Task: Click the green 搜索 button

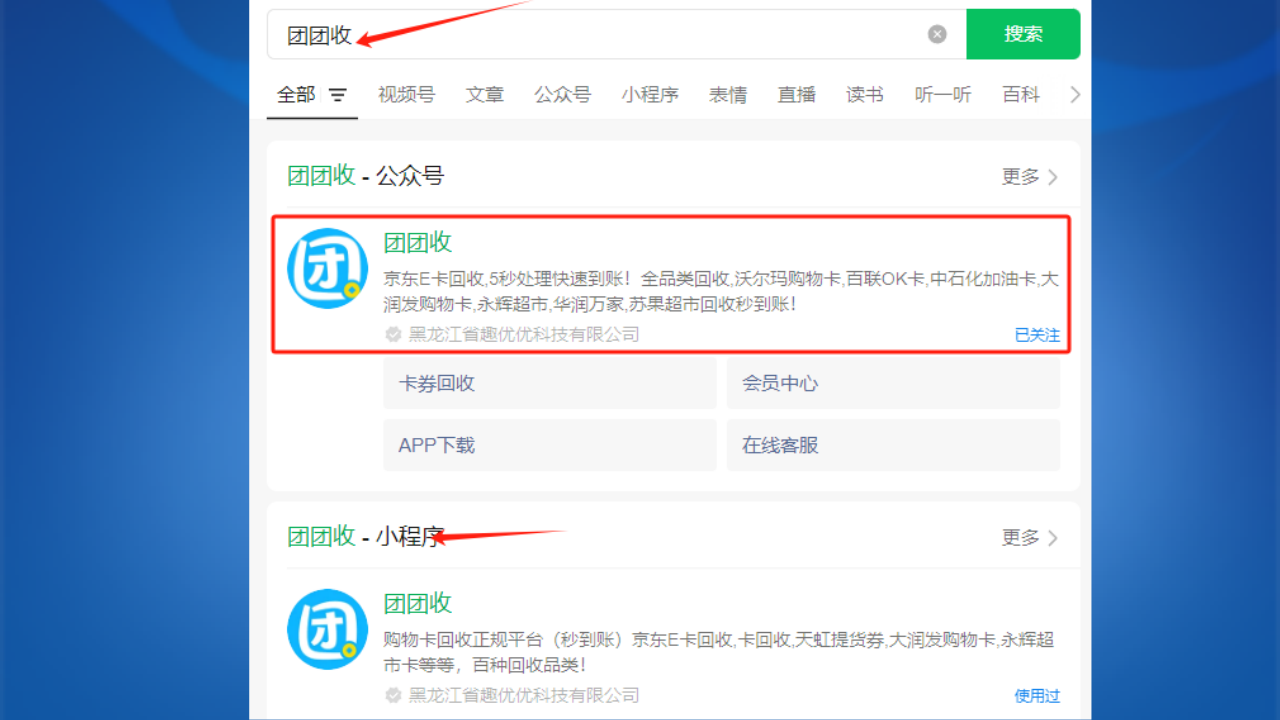Action: pos(1023,34)
